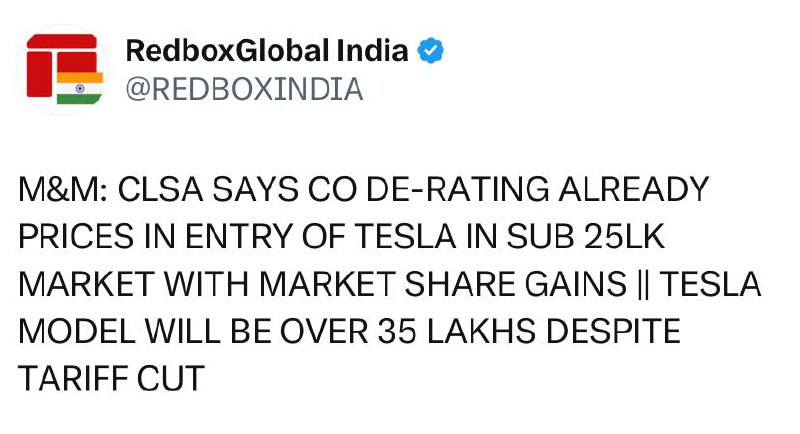Click the blue verified checkmark badge
This screenshot has width=800, height=434.
[x=431, y=50]
